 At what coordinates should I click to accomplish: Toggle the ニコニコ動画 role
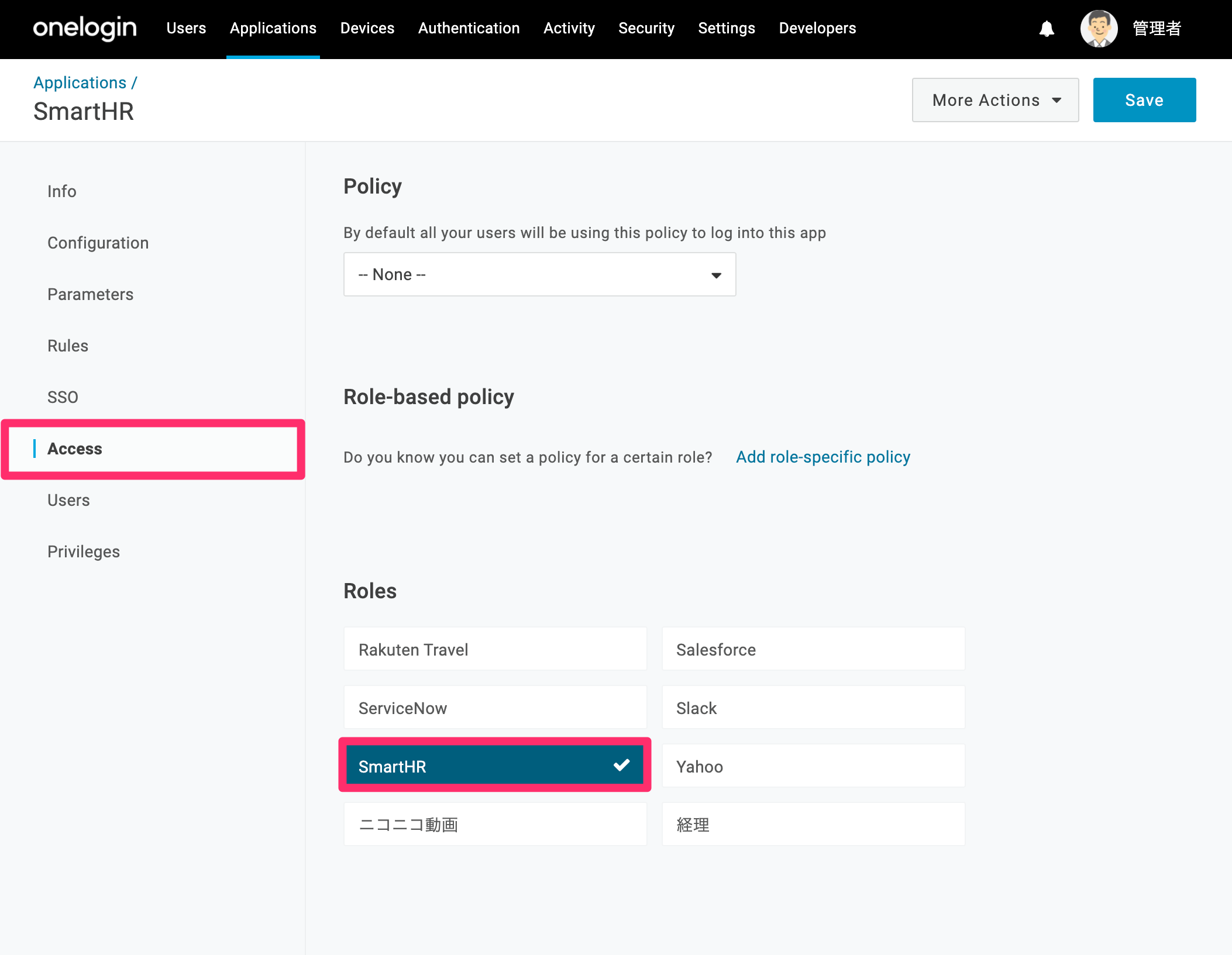pyautogui.click(x=495, y=825)
